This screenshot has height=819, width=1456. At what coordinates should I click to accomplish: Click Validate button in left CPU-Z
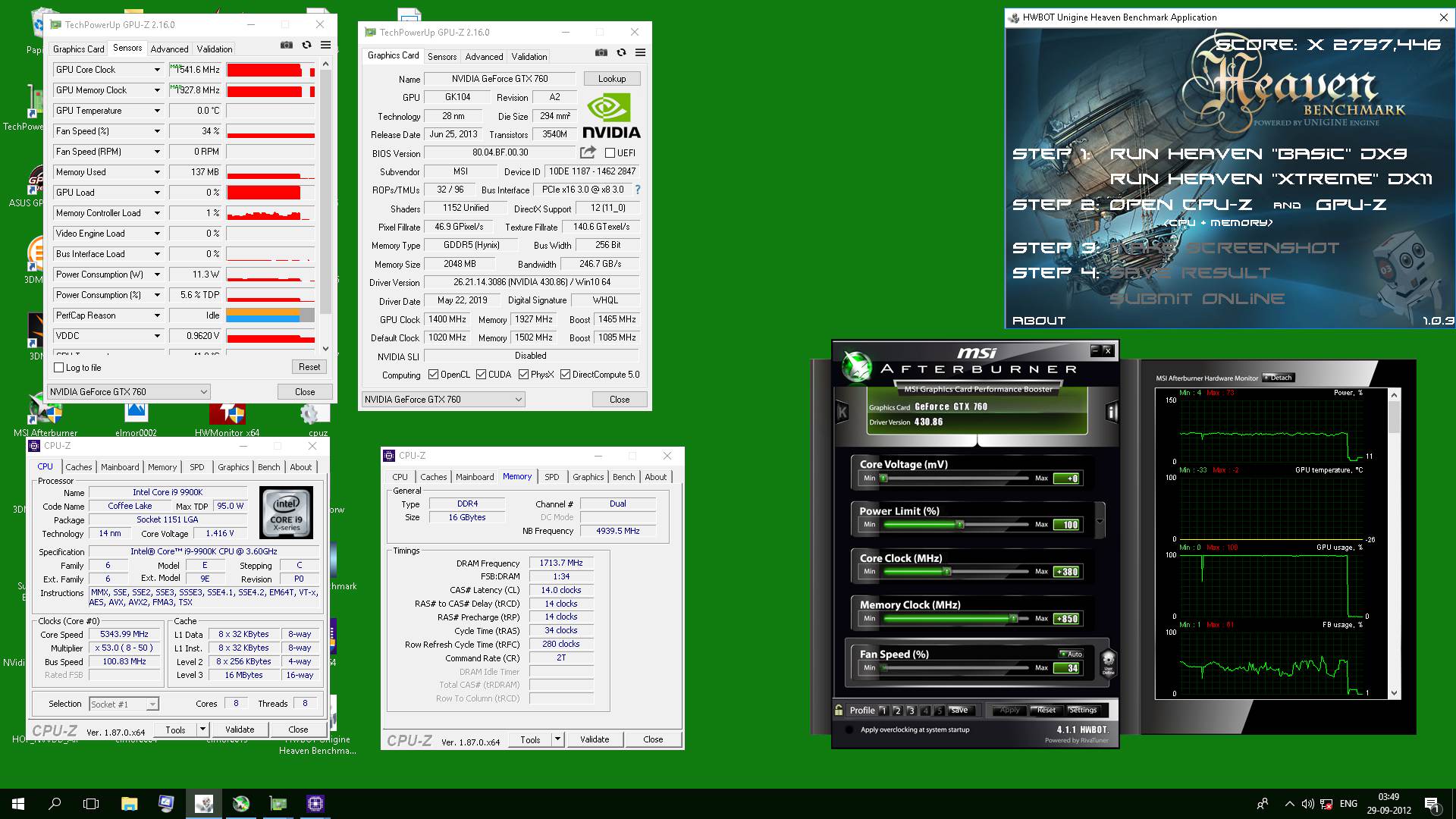pyautogui.click(x=240, y=730)
